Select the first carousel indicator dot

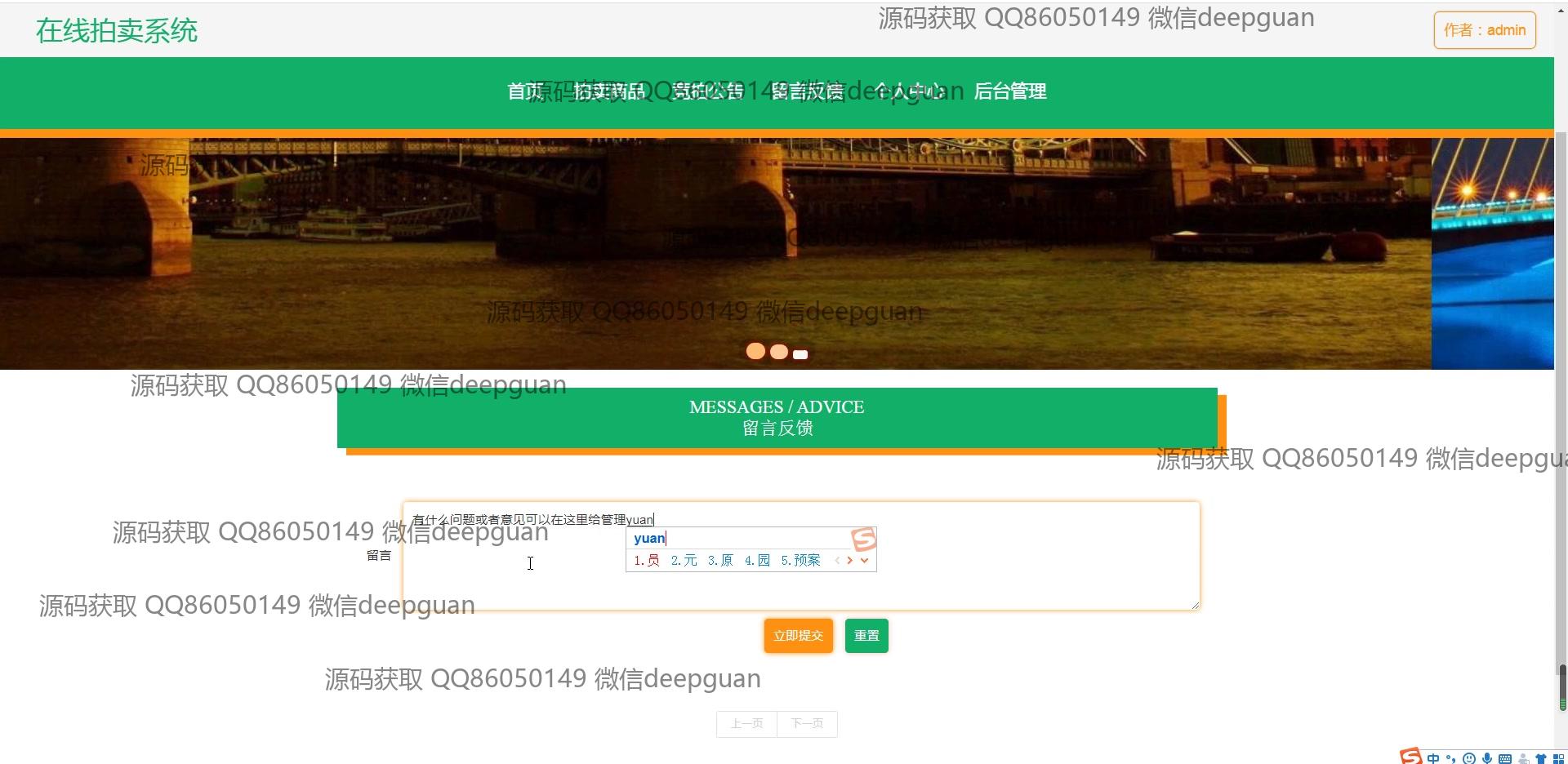click(756, 351)
